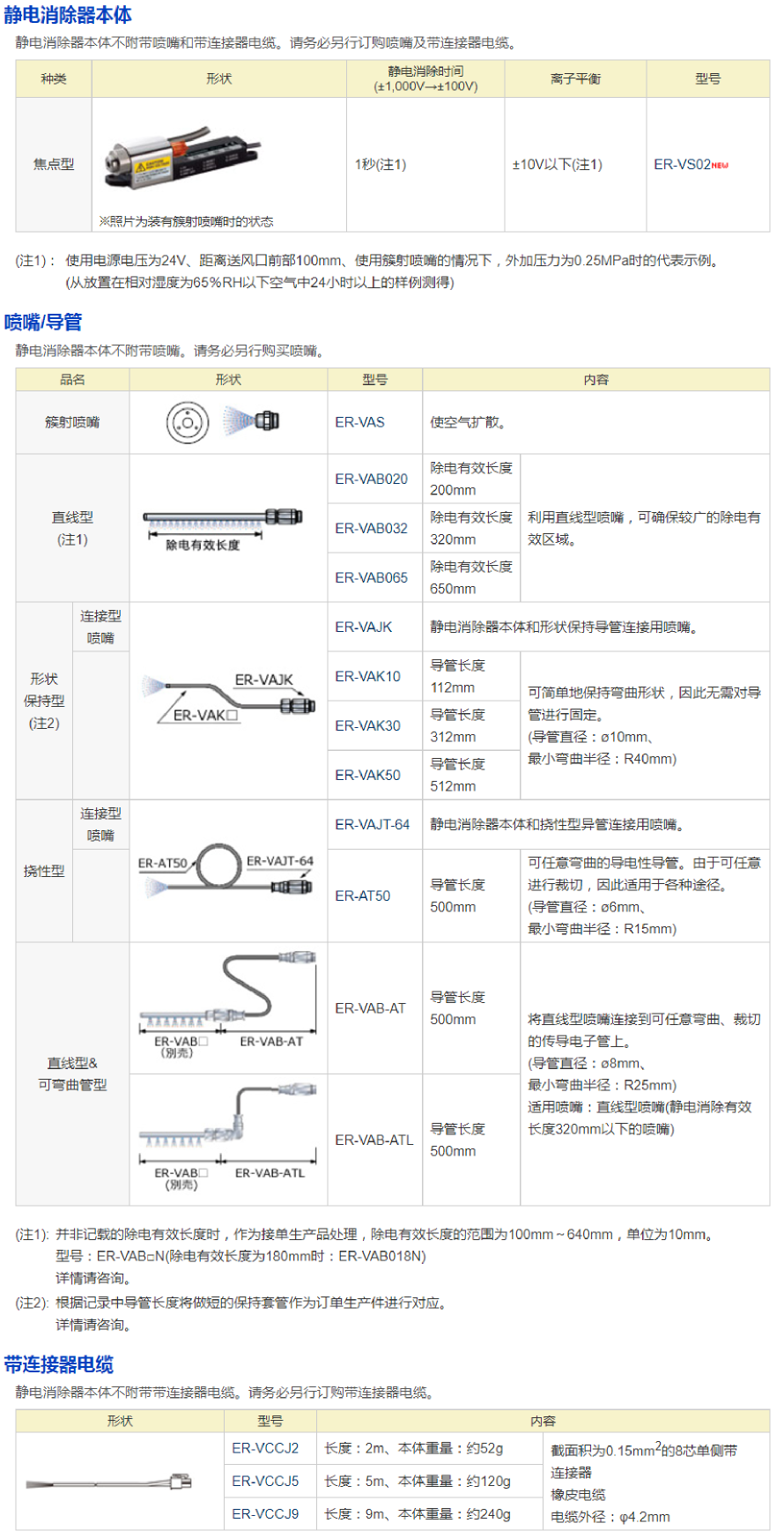Click the connector cable image
Screen dimensions: 784x1538
click(x=109, y=1482)
